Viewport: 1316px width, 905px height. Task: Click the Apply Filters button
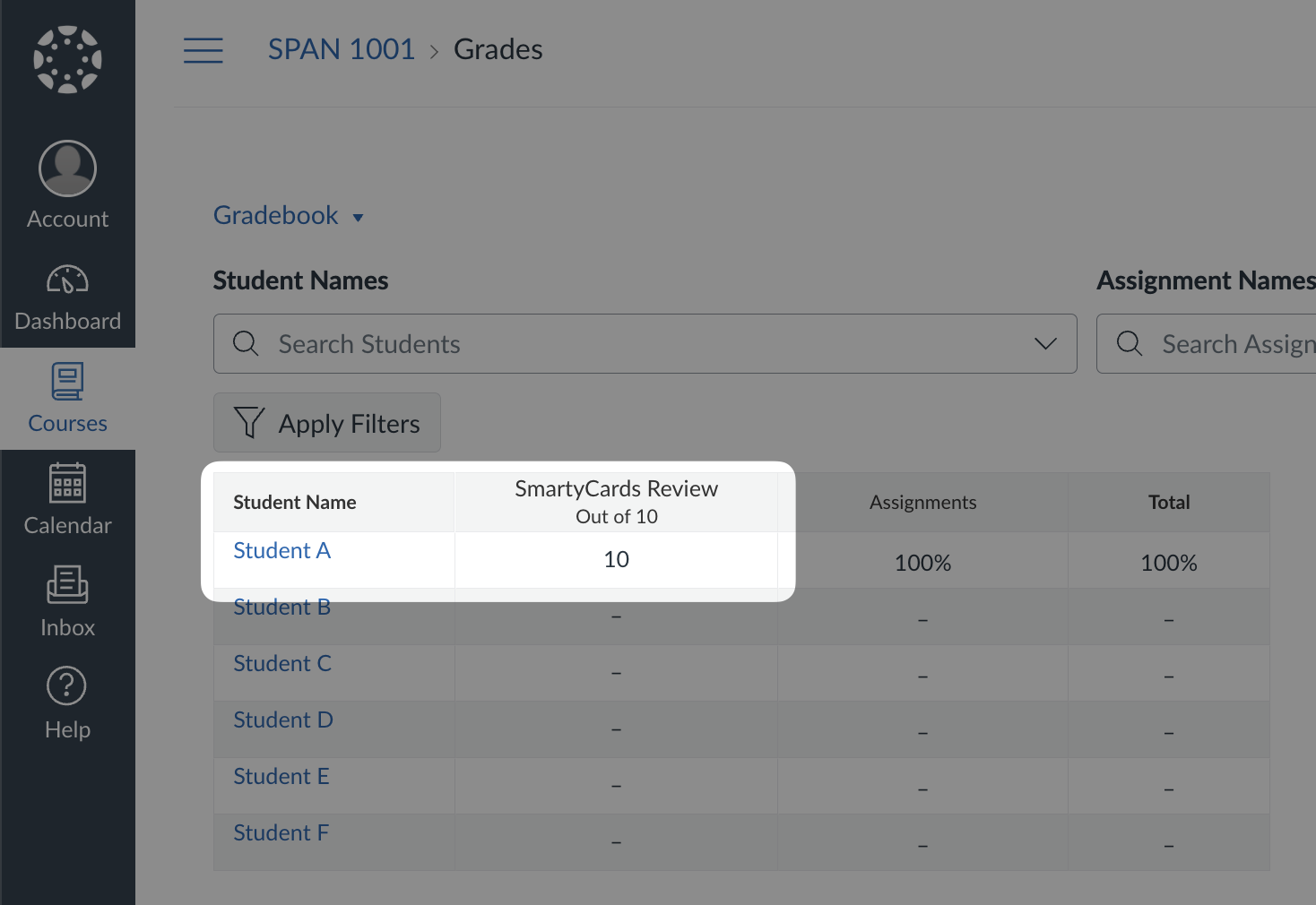(327, 423)
